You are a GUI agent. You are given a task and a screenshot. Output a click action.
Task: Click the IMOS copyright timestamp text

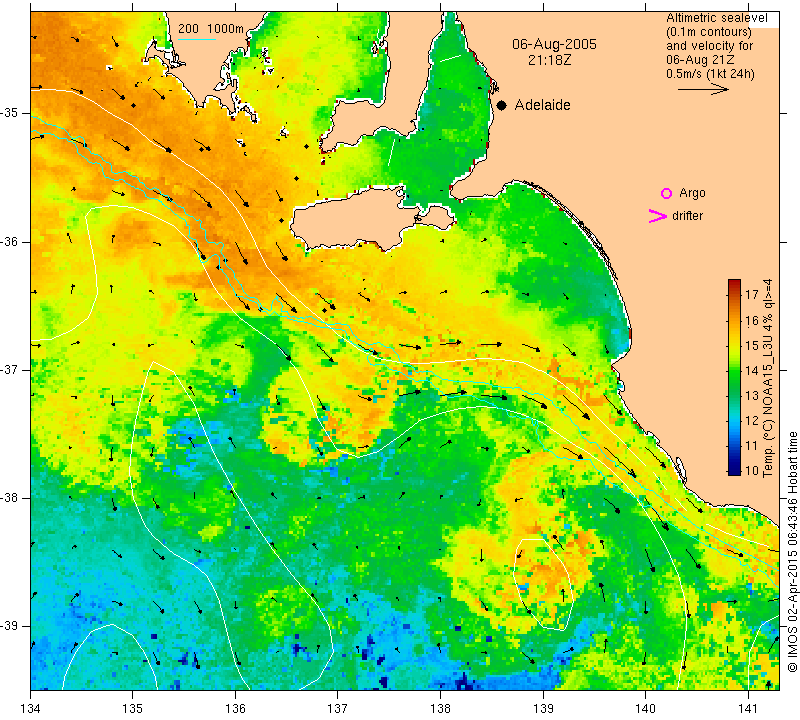click(x=792, y=552)
